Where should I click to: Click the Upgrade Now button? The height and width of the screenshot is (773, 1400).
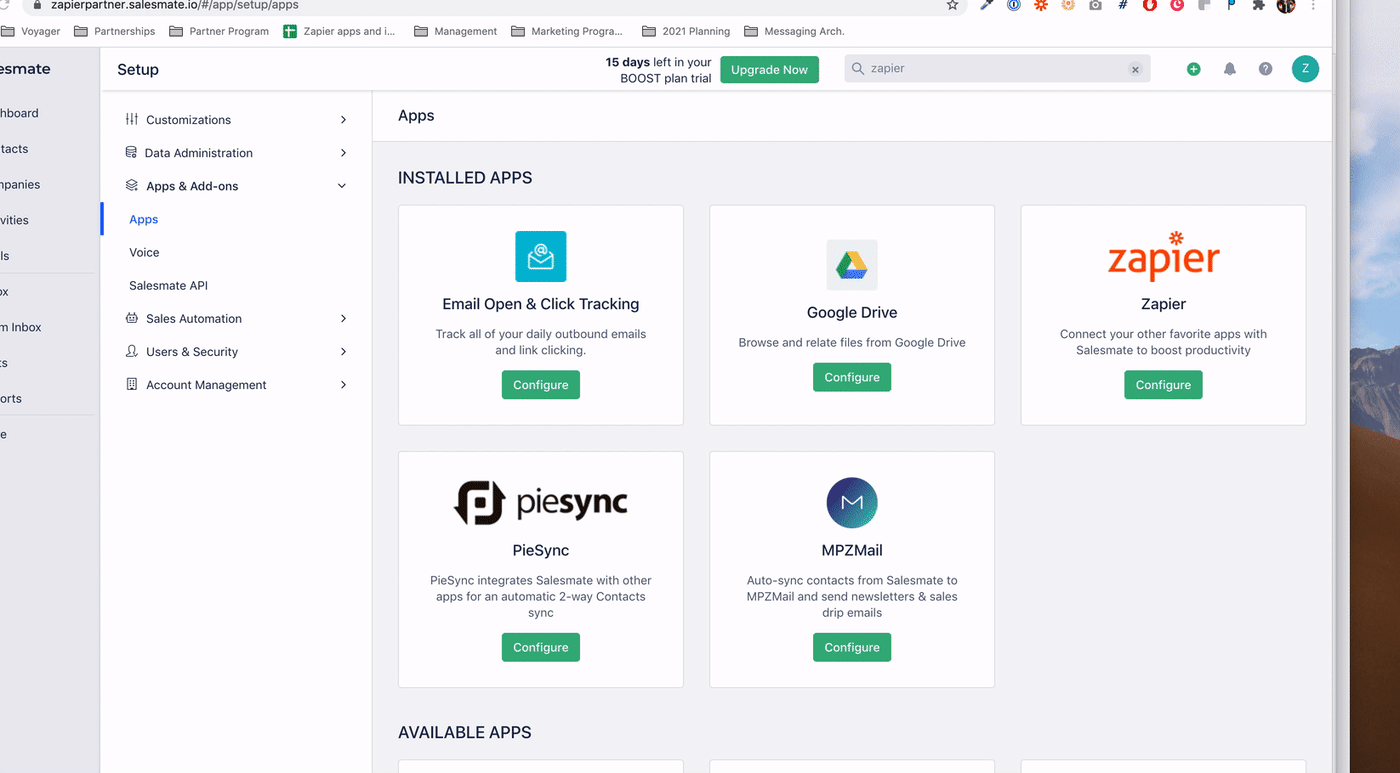(x=769, y=70)
